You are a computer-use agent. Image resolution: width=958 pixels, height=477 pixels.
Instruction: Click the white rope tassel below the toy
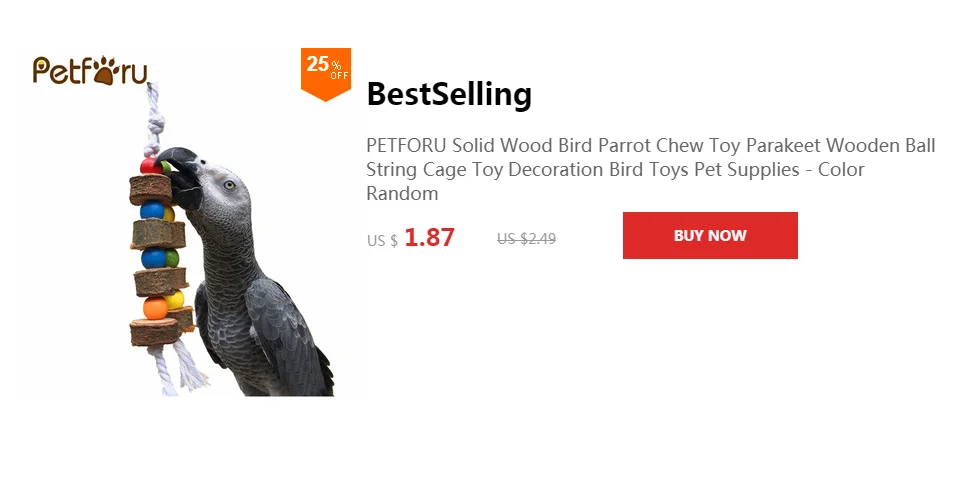click(182, 368)
